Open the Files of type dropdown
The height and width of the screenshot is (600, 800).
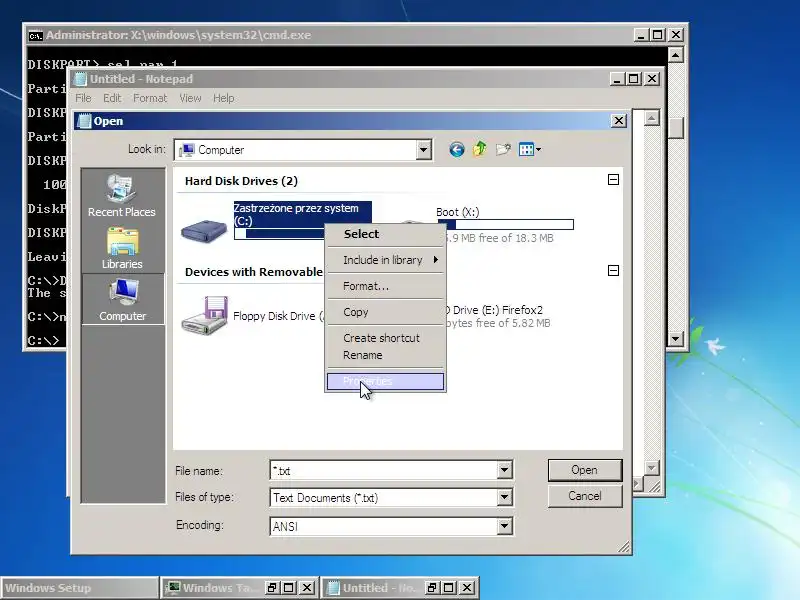pyautogui.click(x=504, y=497)
